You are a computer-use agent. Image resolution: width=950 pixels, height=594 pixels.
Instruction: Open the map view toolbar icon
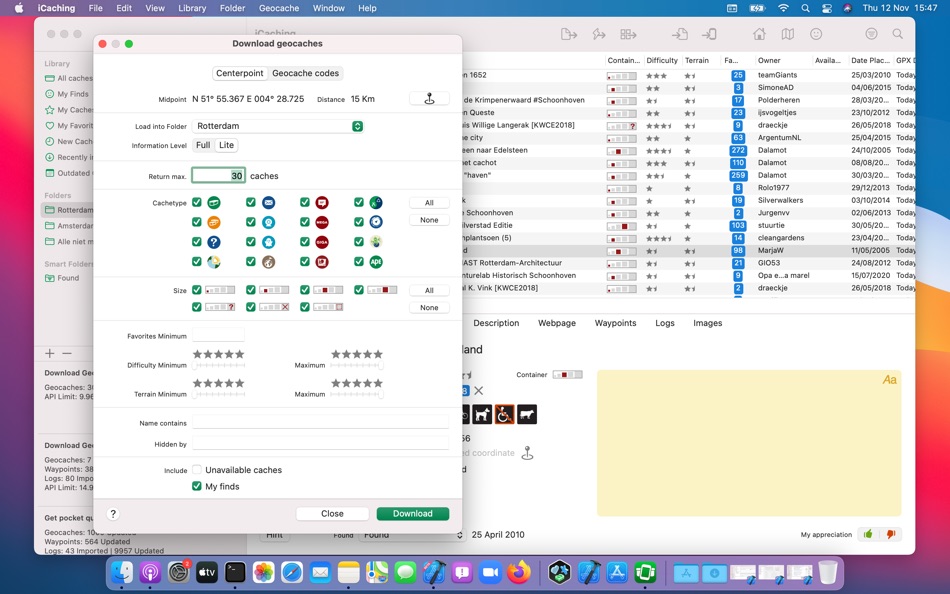click(787, 34)
